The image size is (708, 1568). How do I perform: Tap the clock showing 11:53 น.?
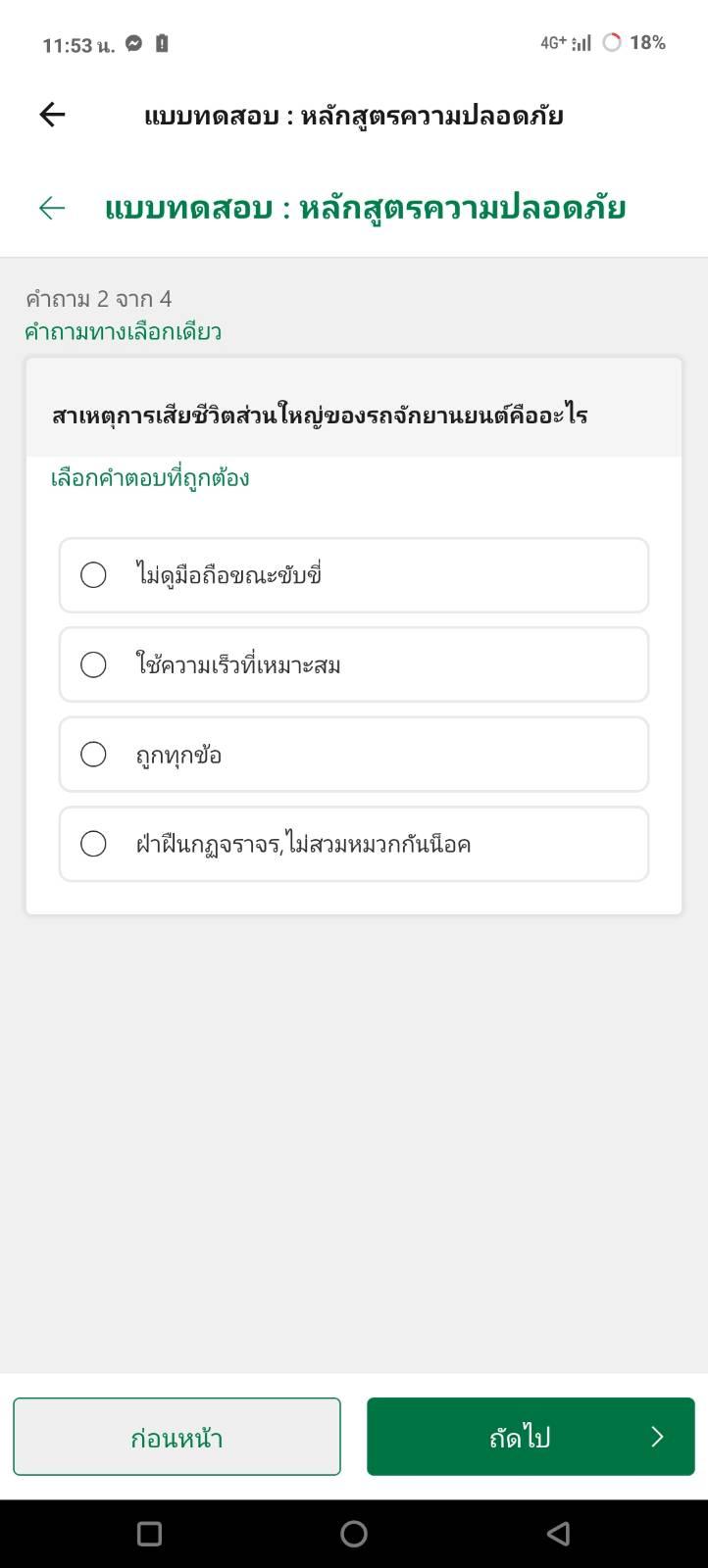tap(78, 45)
